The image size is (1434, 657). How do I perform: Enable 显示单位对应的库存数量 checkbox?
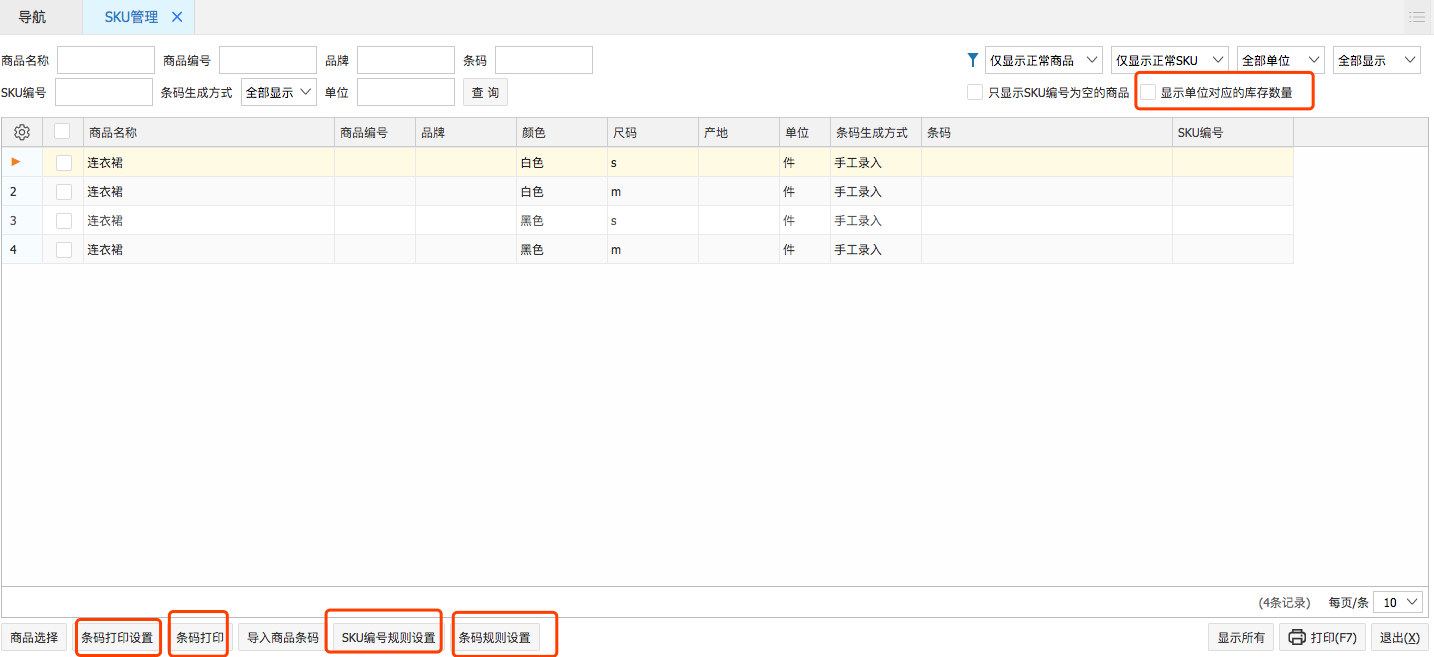[x=1148, y=91]
